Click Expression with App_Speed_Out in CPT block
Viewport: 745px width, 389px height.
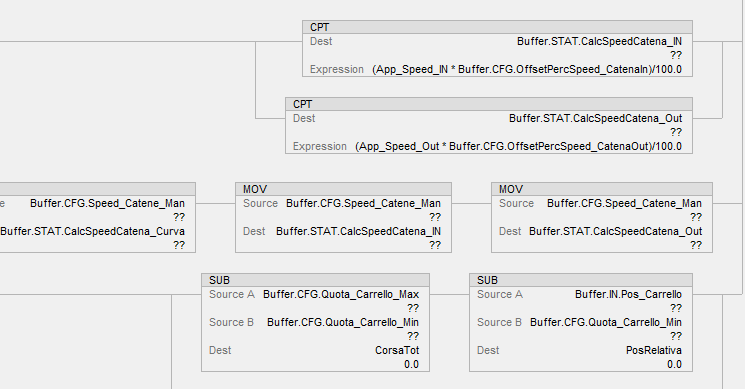518,146
